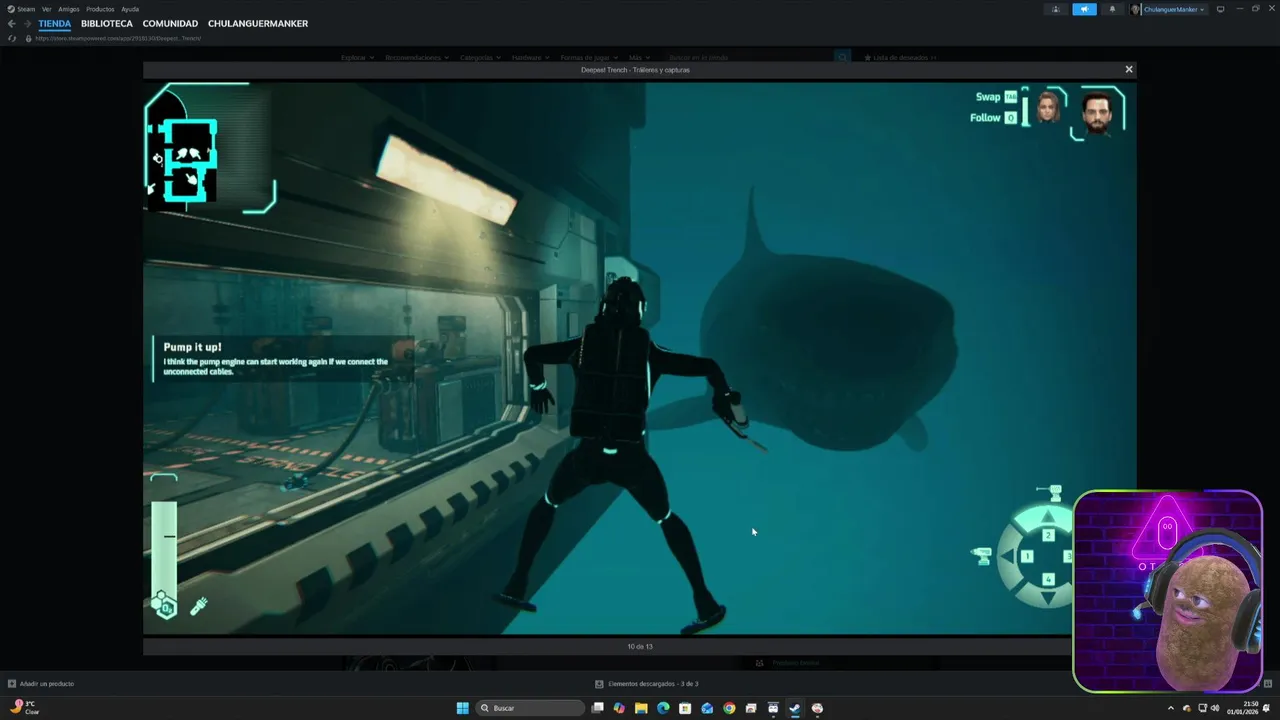Expand the Categorías dropdown
The image size is (1280, 720).
480,58
